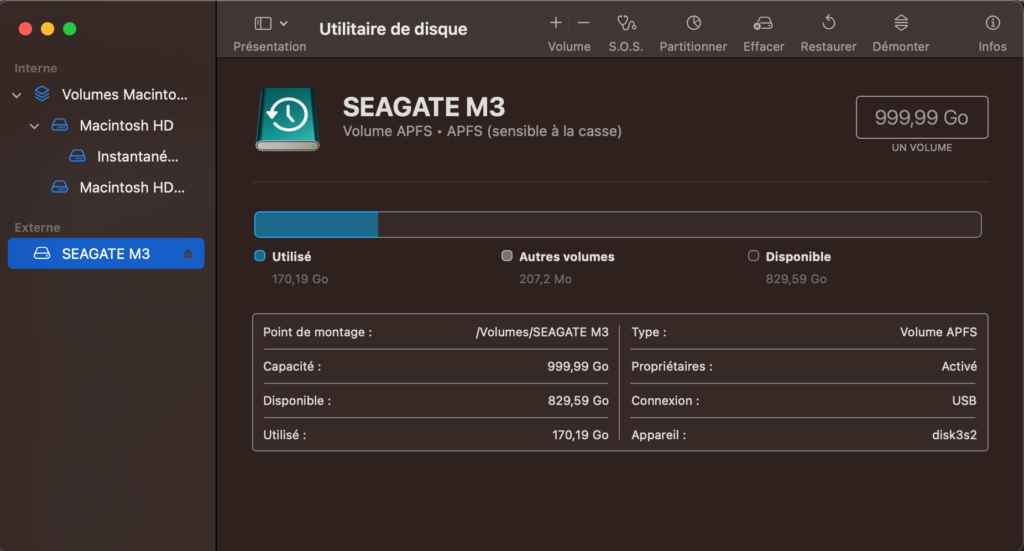Screen dimensions: 1024x551
Task: Click the gray Autres volumes legend swatch
Action: click(507, 256)
